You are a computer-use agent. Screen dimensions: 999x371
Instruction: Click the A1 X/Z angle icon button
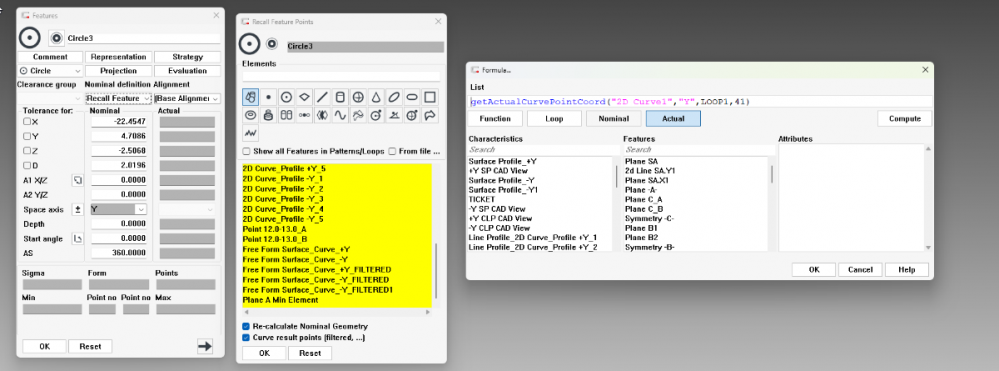tap(78, 180)
